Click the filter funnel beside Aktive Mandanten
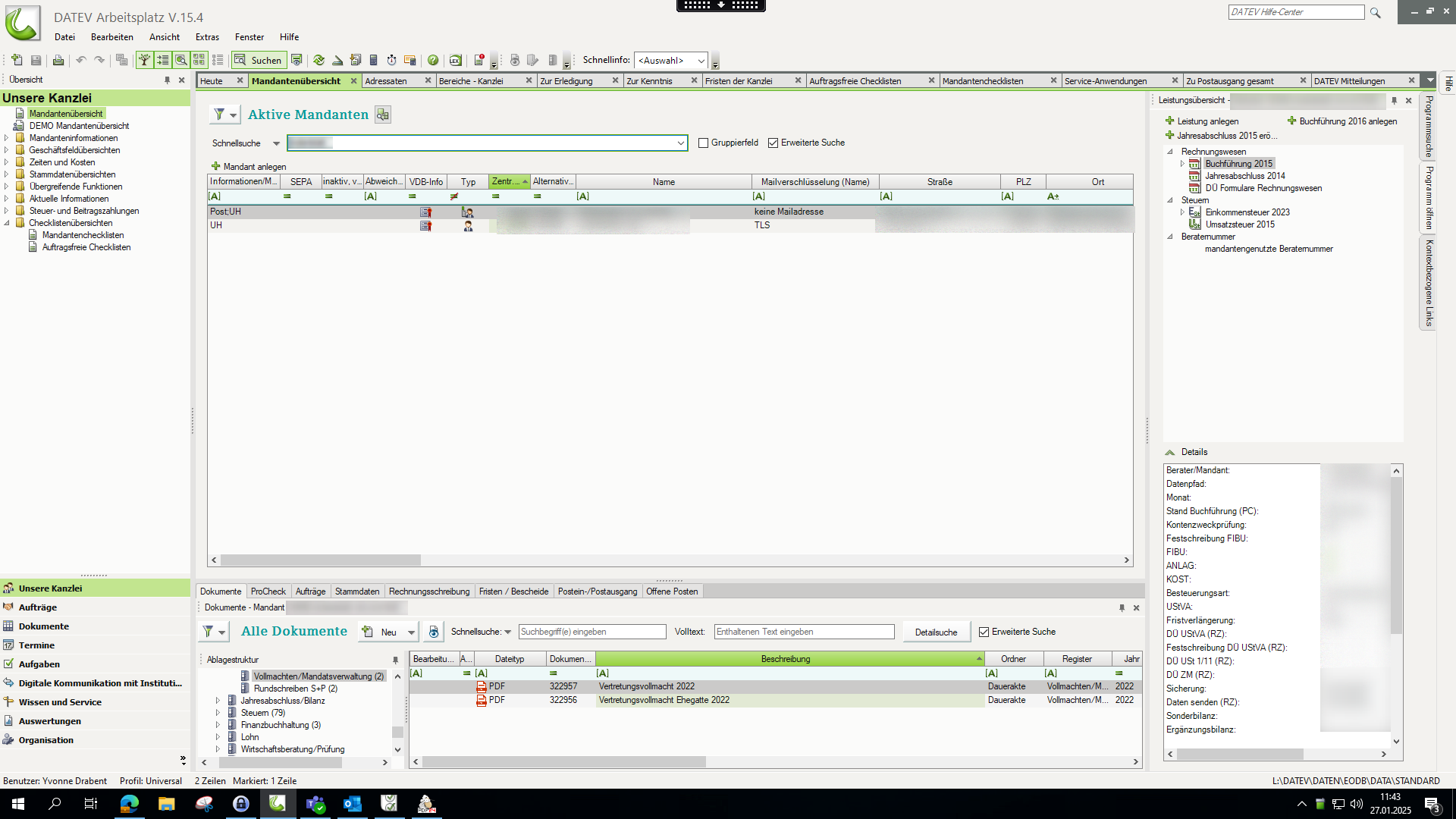 [219, 115]
